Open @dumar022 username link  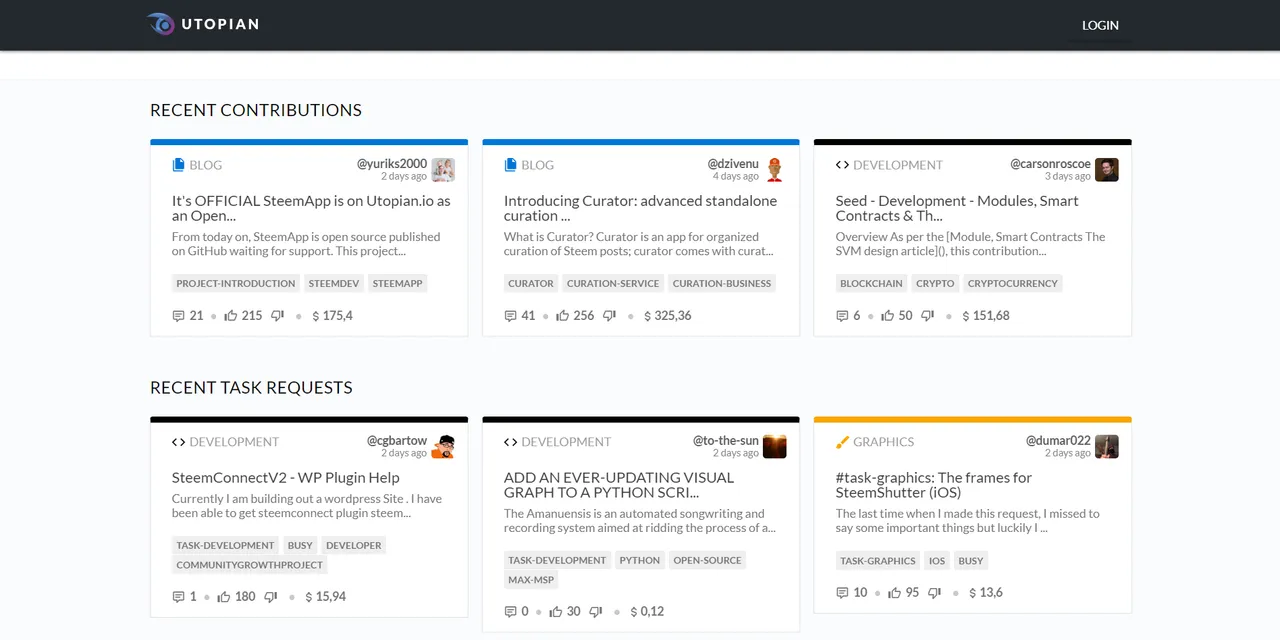1058,440
